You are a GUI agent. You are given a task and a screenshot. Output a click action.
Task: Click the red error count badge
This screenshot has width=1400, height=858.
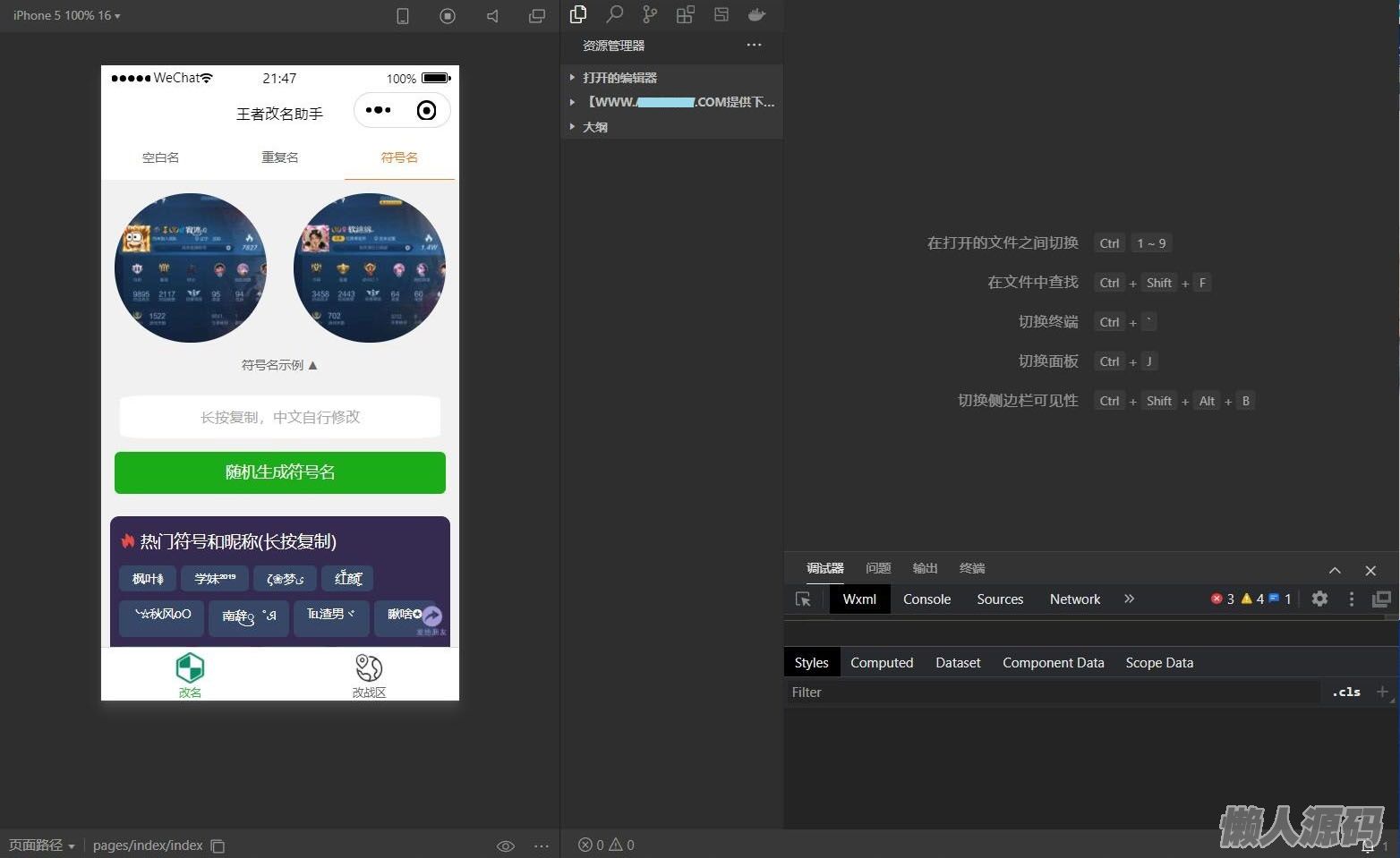(x=1223, y=599)
